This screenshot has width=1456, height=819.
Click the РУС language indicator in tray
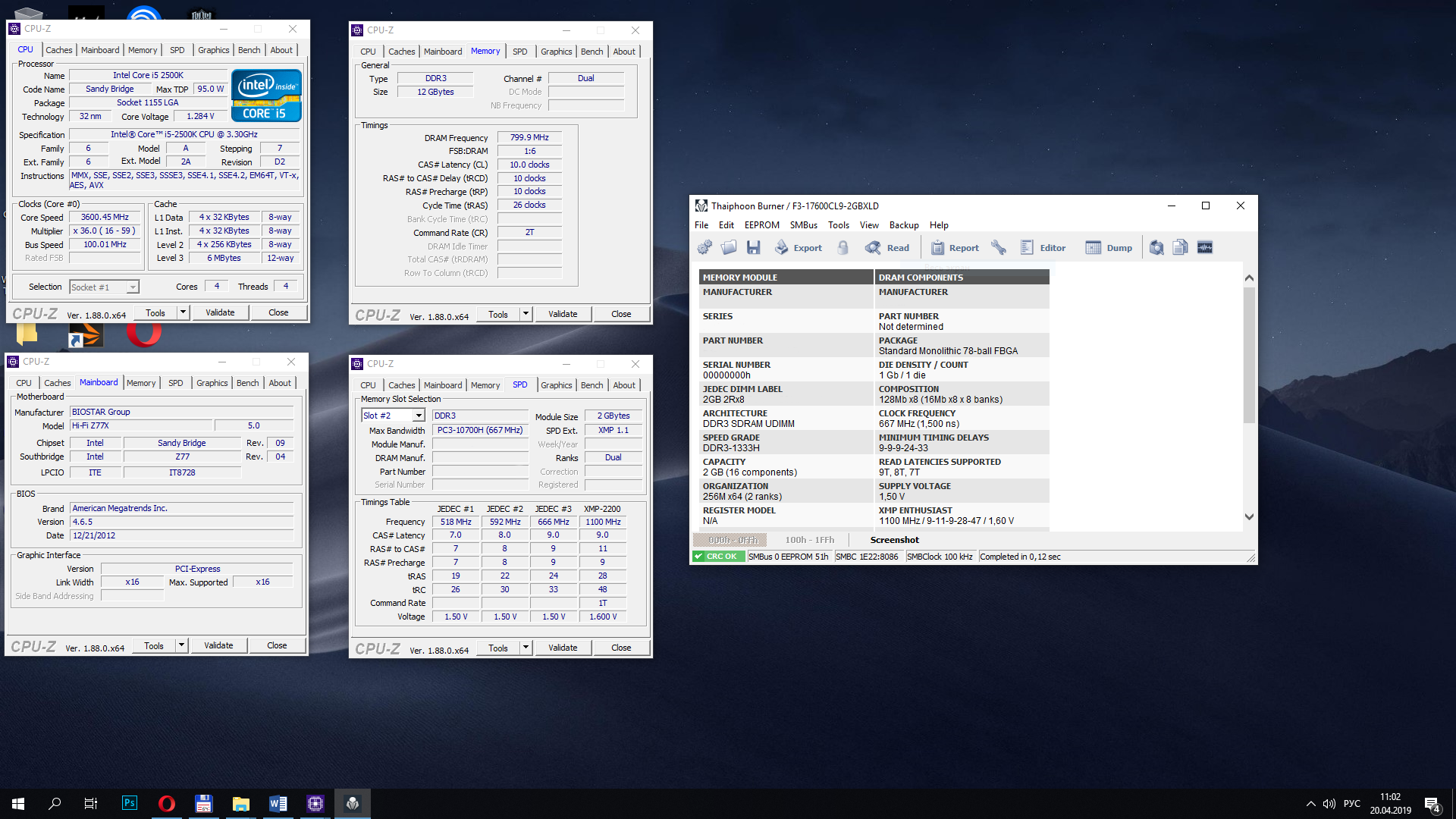[1352, 804]
